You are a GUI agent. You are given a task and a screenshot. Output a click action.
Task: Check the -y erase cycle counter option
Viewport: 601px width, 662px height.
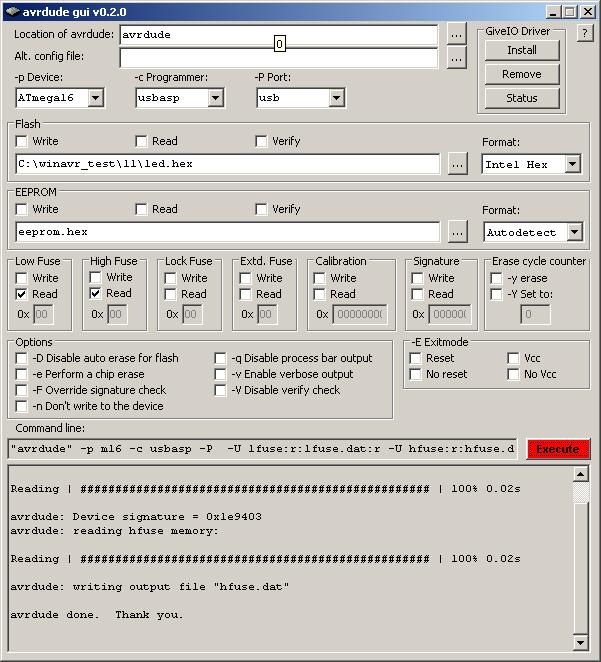point(496,278)
